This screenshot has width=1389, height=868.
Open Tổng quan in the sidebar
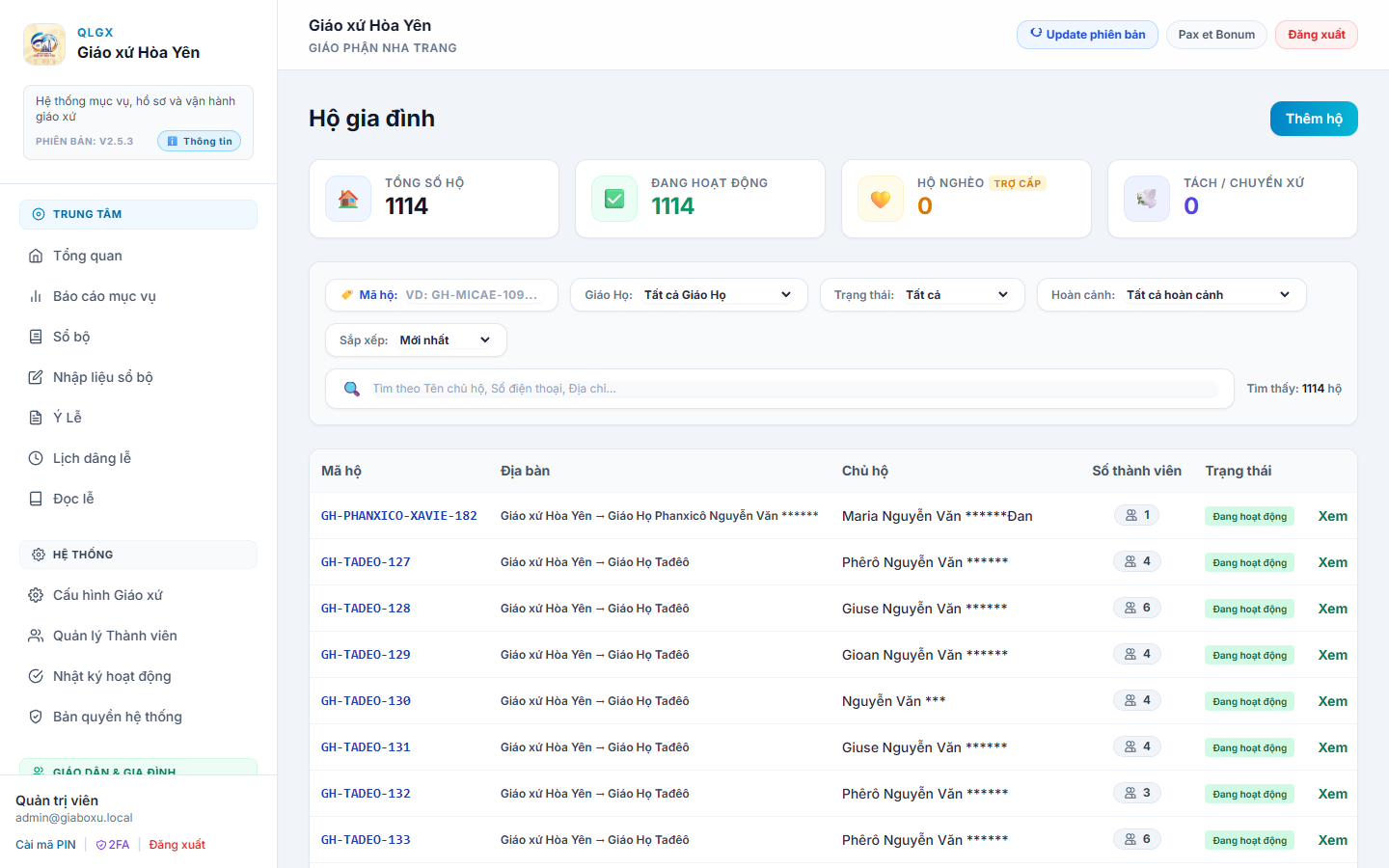click(x=138, y=256)
